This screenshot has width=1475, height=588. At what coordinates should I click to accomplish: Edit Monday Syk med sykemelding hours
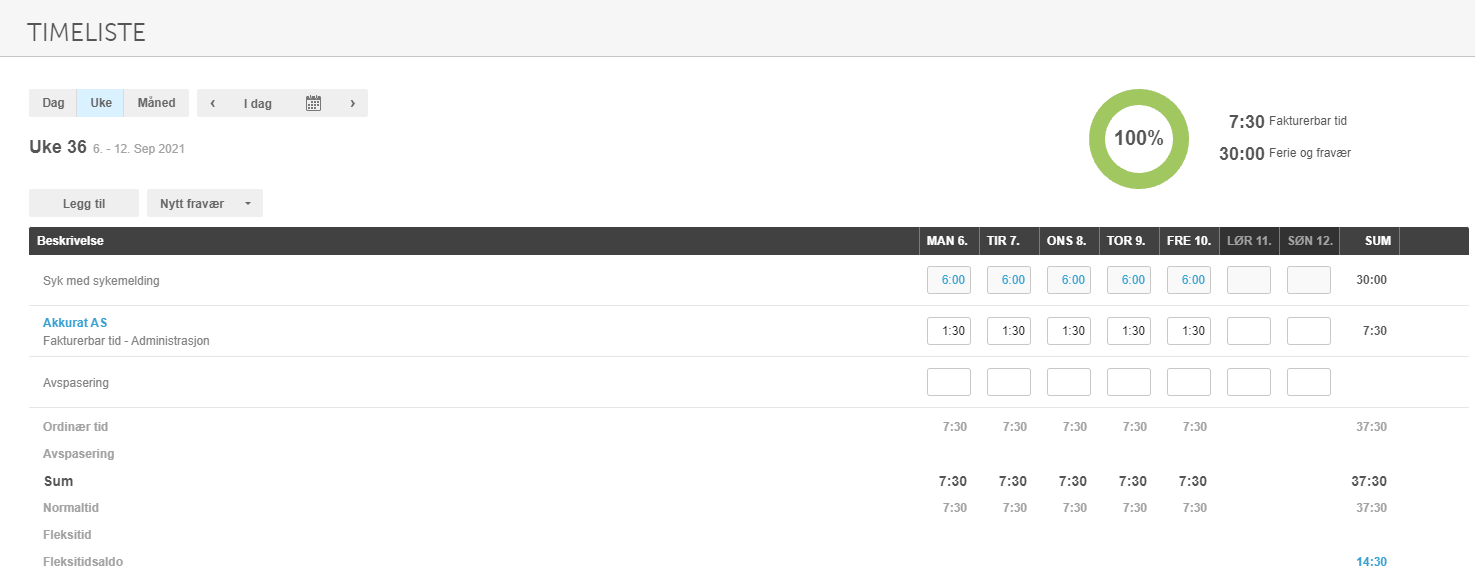click(x=949, y=280)
